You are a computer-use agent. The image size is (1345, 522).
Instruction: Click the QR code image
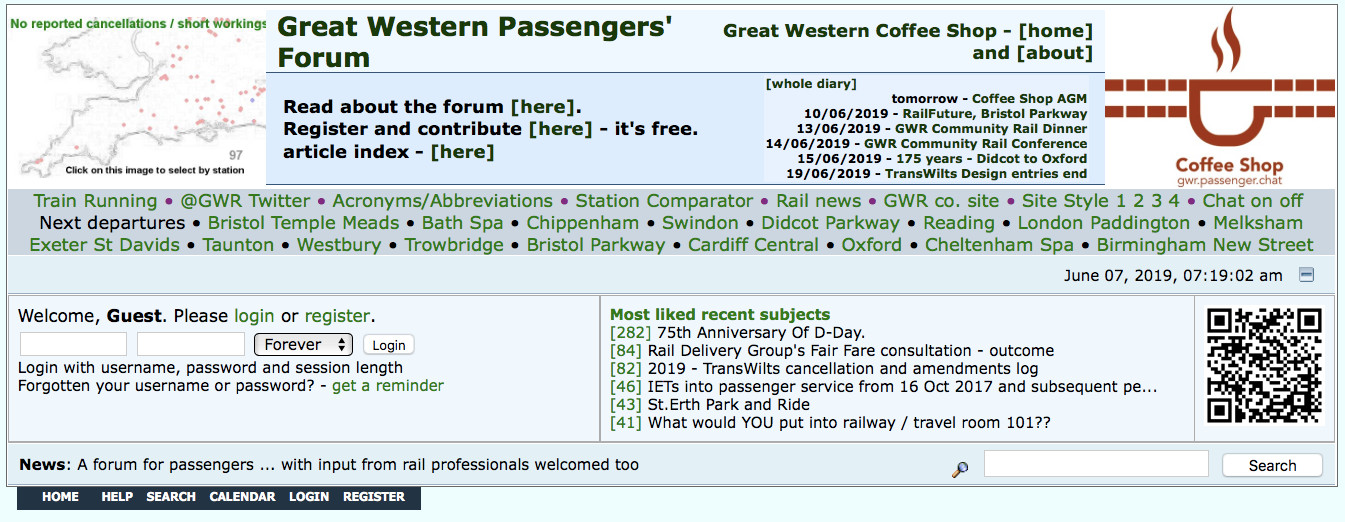point(1264,366)
